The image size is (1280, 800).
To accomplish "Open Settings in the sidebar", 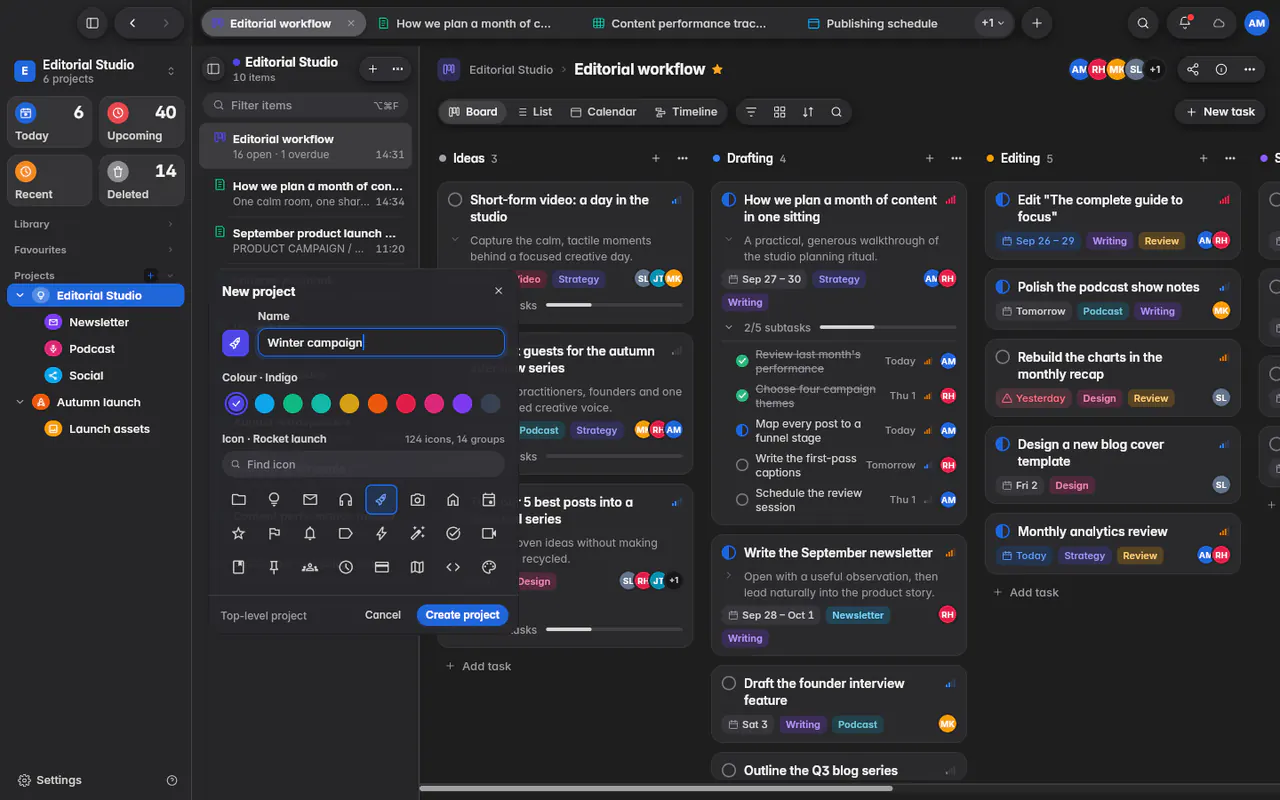I will pyautogui.click(x=50, y=780).
